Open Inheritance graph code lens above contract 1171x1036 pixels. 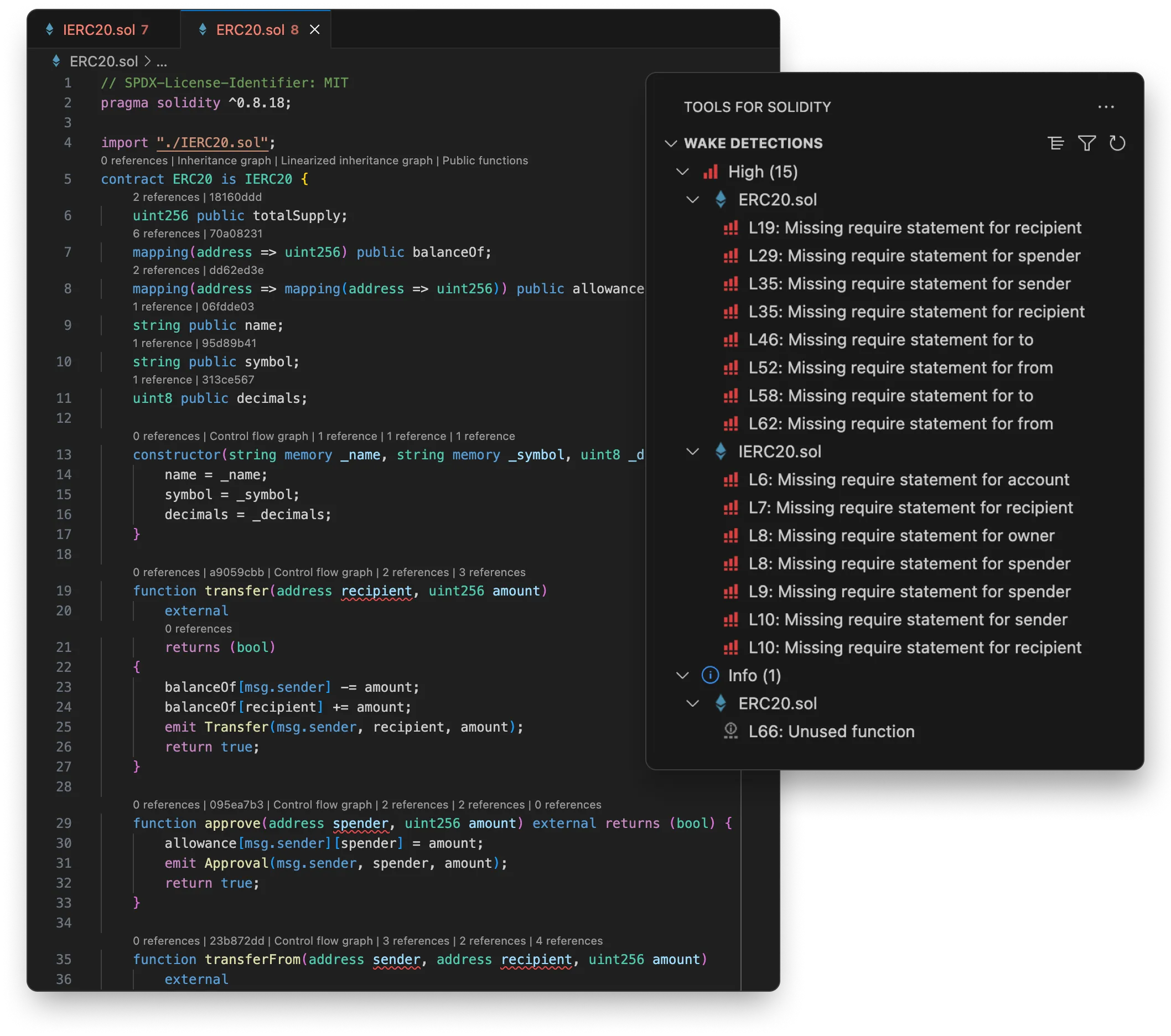click(x=224, y=160)
